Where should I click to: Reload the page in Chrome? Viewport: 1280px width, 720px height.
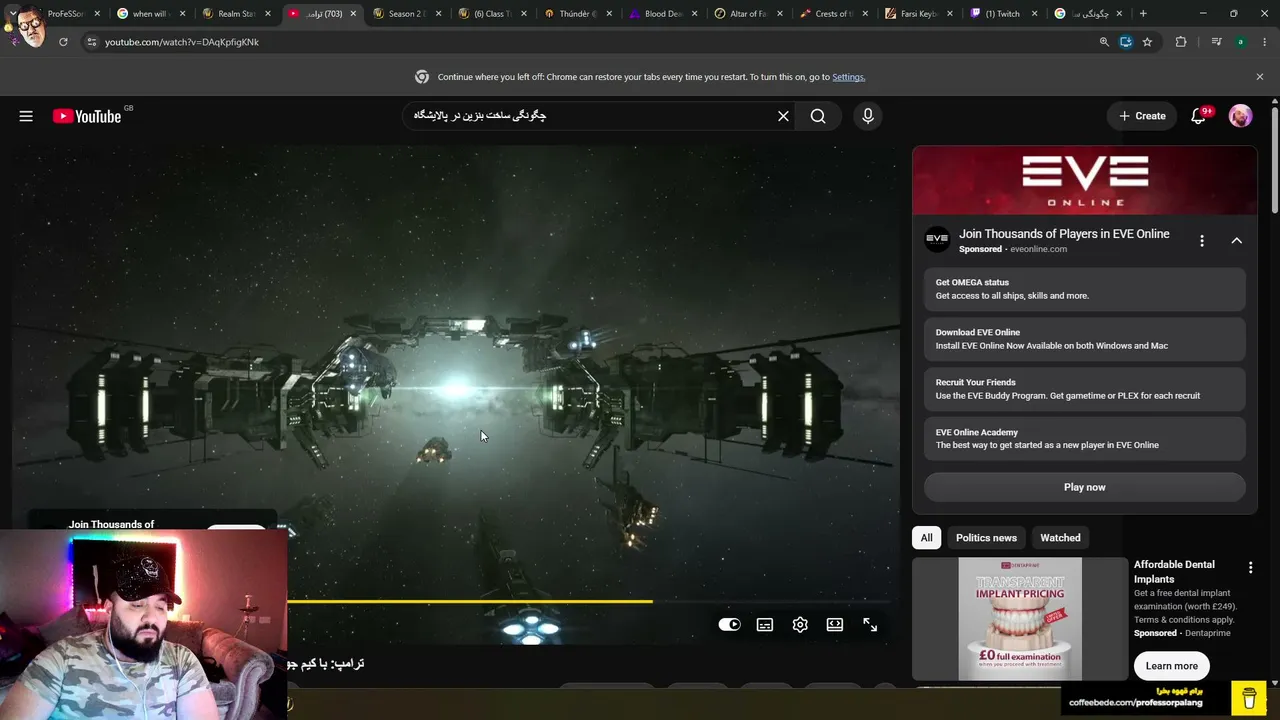(63, 42)
